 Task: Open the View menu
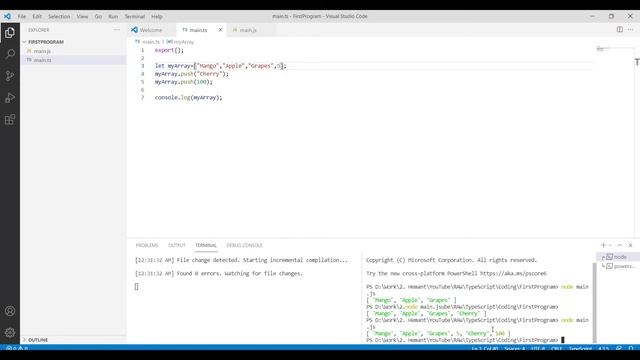click(x=82, y=16)
